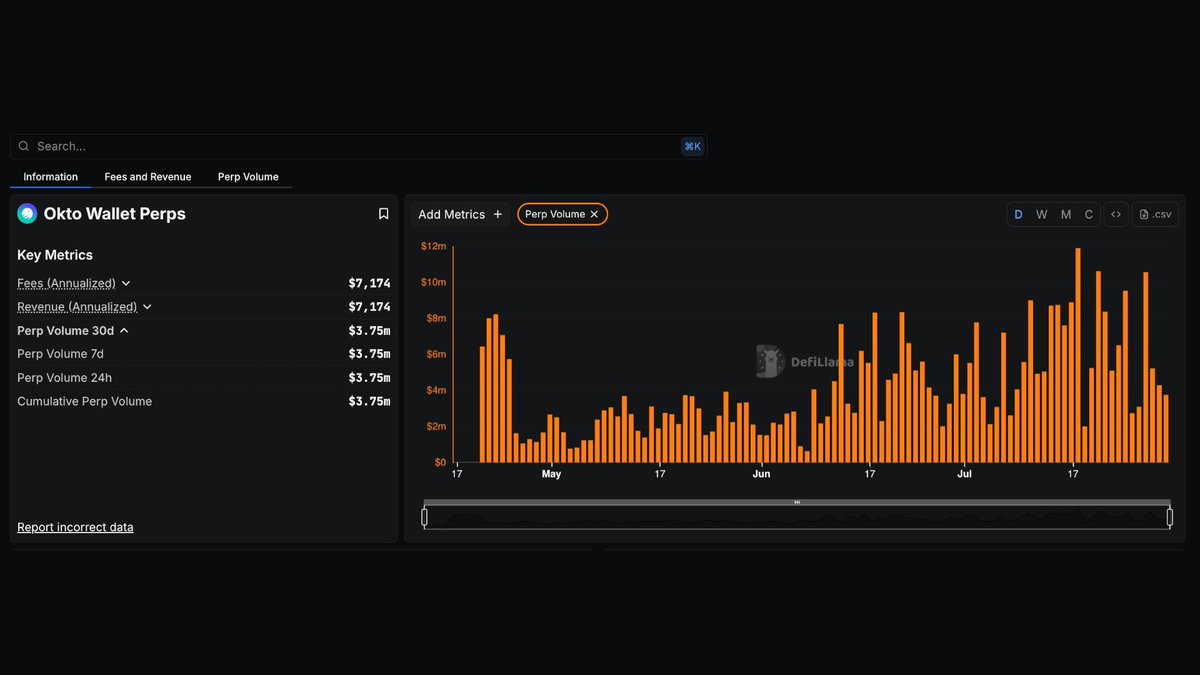The image size is (1200, 675).
Task: Remove the Perp Volume metric chip
Action: [594, 214]
